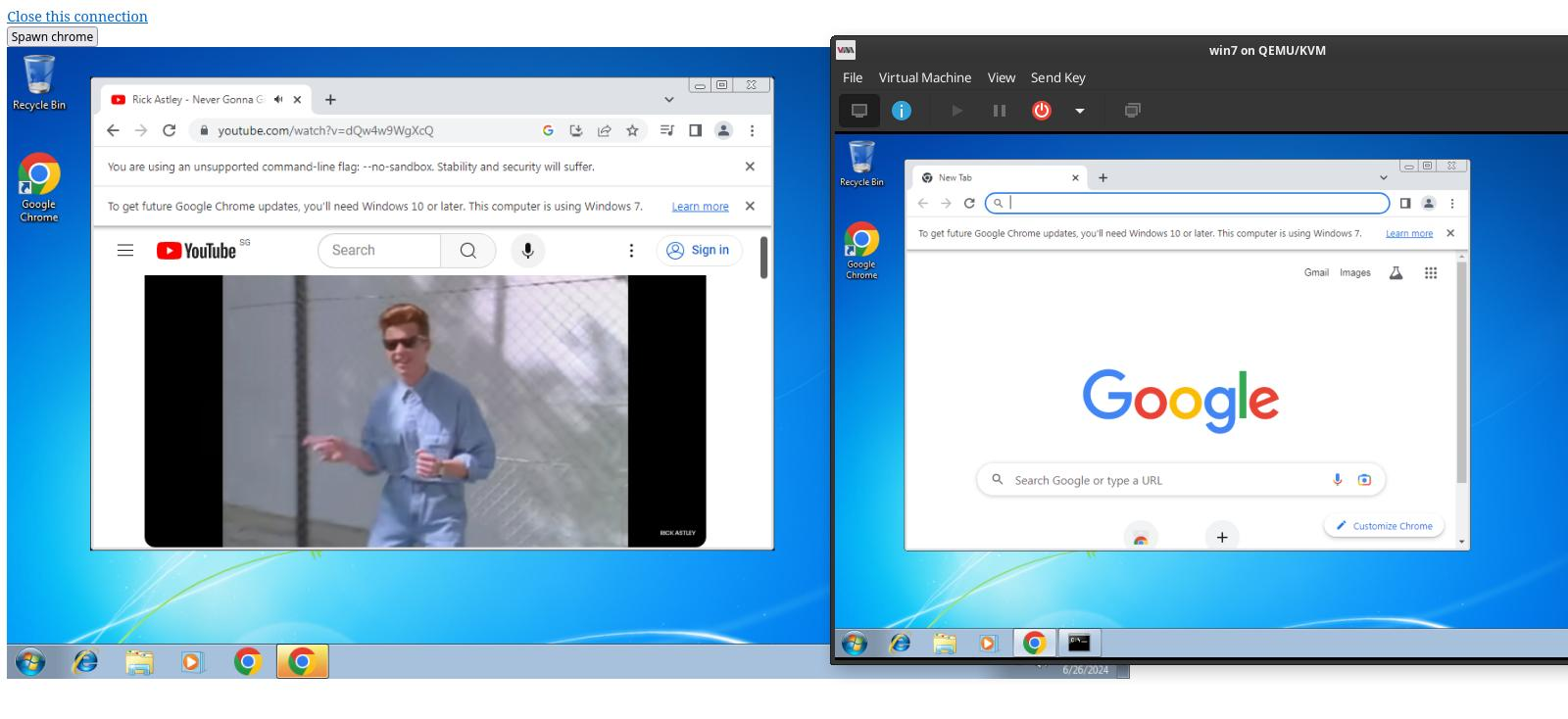Click the YouTube Search field
1568x719 pixels.
(x=379, y=251)
